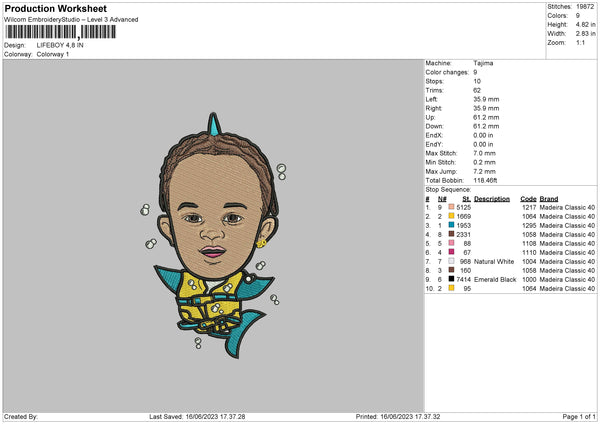Click the 'EndX:' label

434,135
